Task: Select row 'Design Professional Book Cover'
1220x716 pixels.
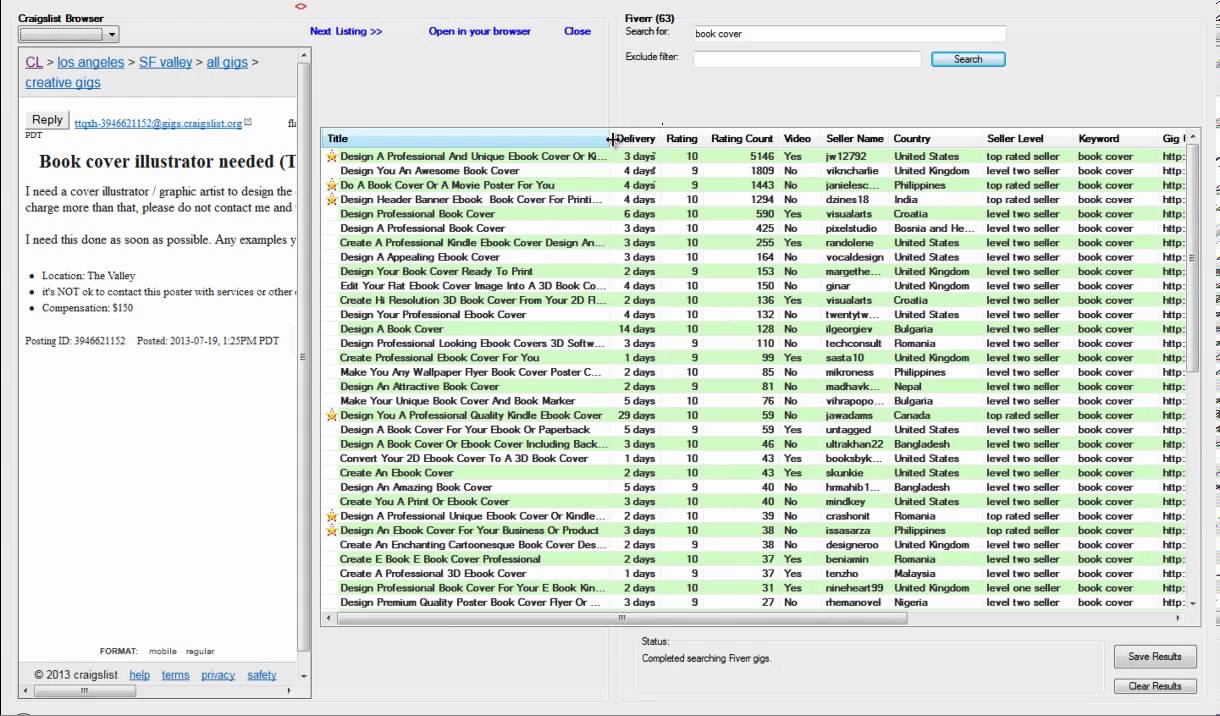Action: pyautogui.click(x=754, y=214)
